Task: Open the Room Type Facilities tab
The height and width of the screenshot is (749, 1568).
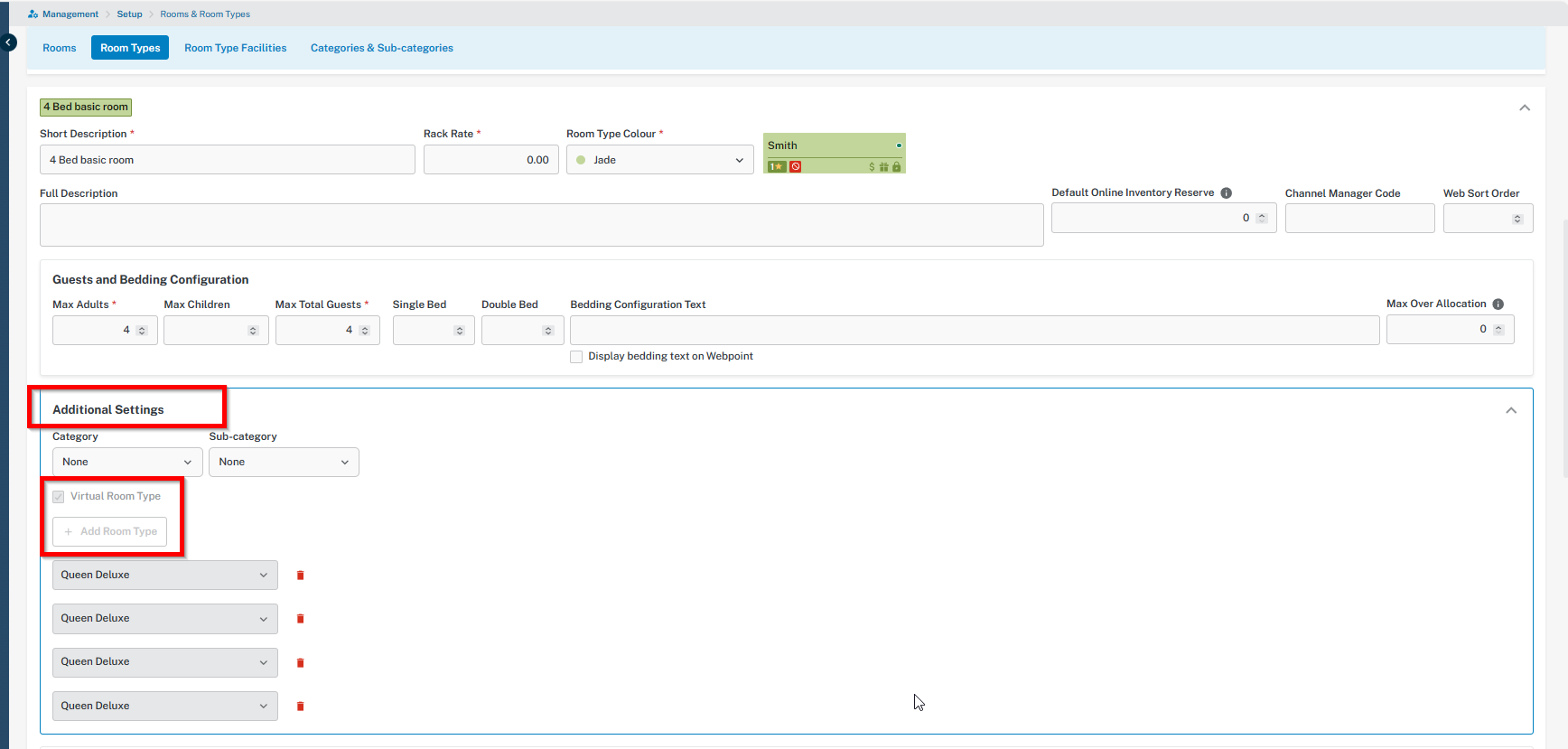Action: pos(236,48)
